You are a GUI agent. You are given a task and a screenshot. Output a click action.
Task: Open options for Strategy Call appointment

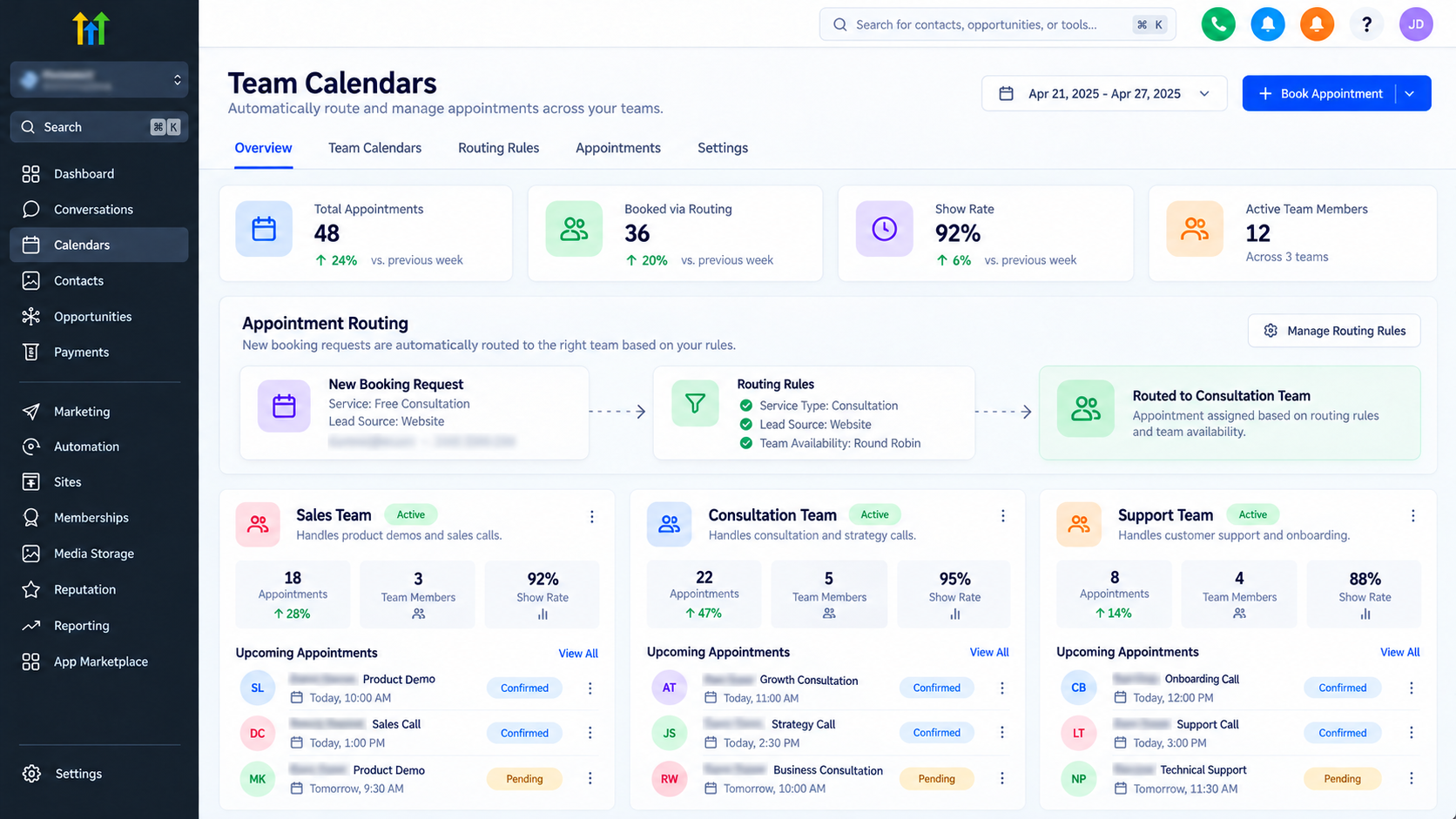coord(1002,733)
